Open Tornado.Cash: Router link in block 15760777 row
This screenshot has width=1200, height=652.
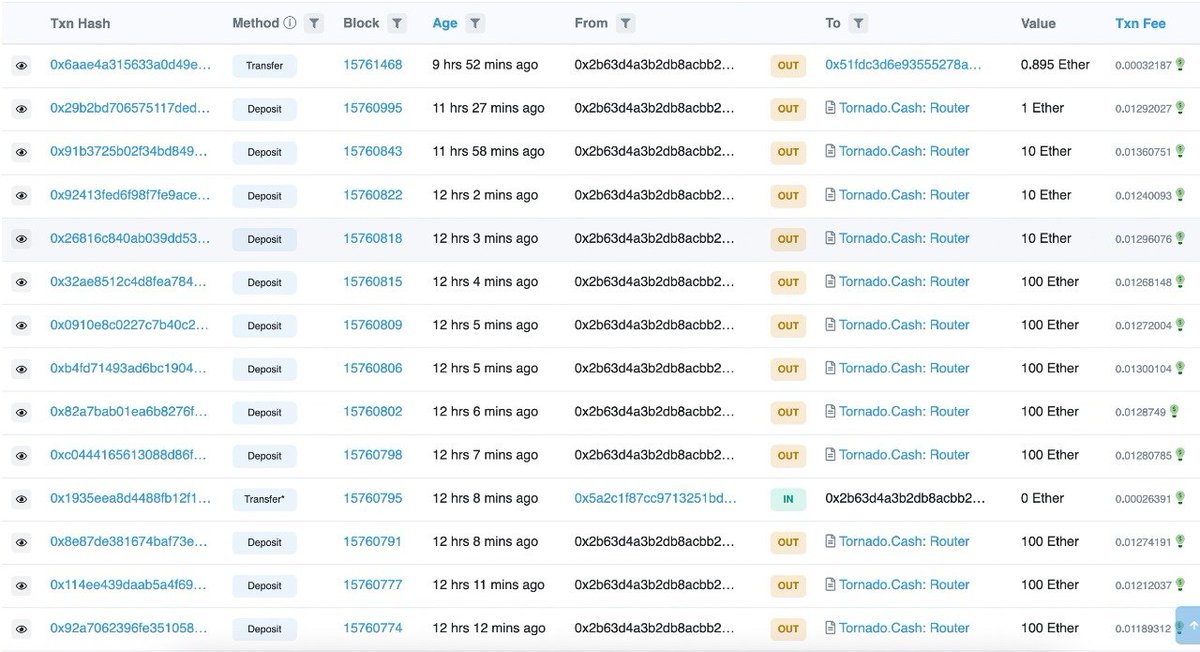904,585
